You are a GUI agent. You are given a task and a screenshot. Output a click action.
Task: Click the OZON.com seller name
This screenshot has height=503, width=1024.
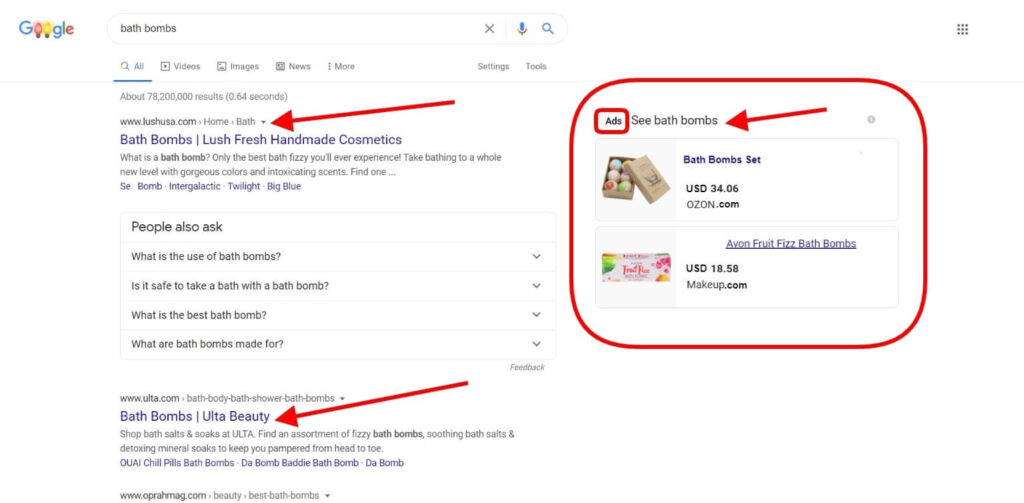[x=712, y=204]
